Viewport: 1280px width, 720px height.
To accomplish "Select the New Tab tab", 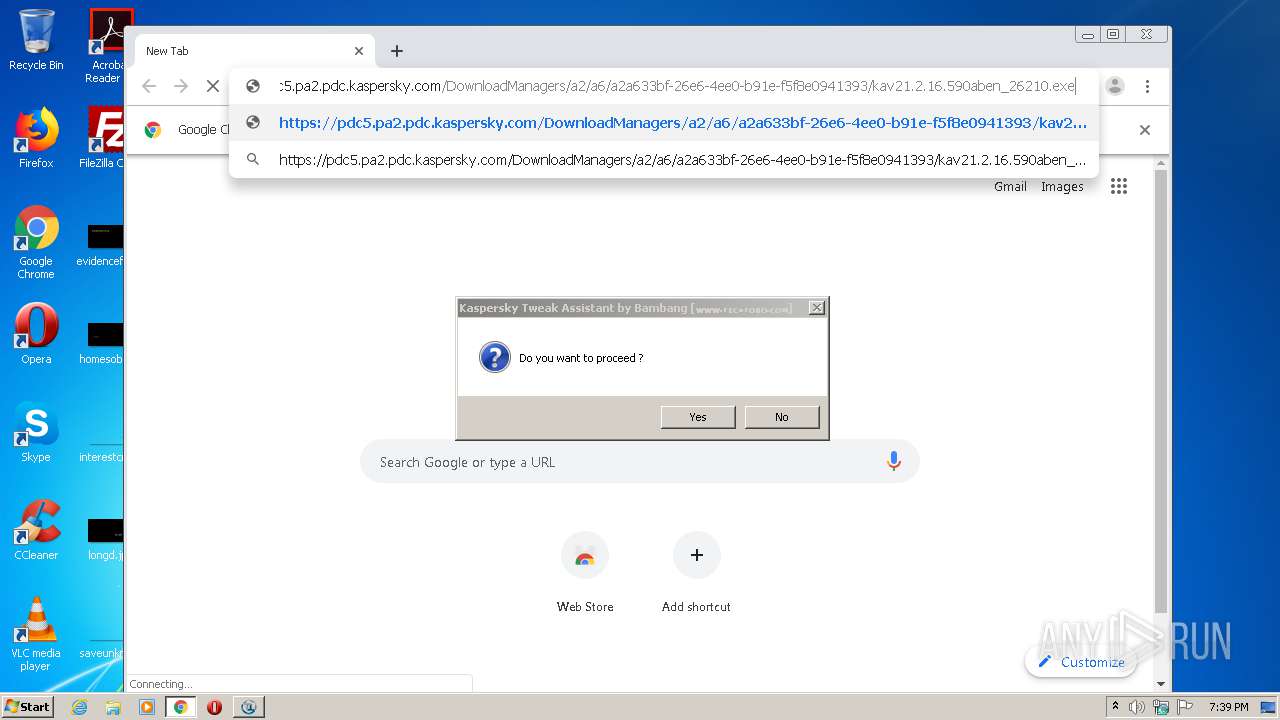I will click(254, 51).
